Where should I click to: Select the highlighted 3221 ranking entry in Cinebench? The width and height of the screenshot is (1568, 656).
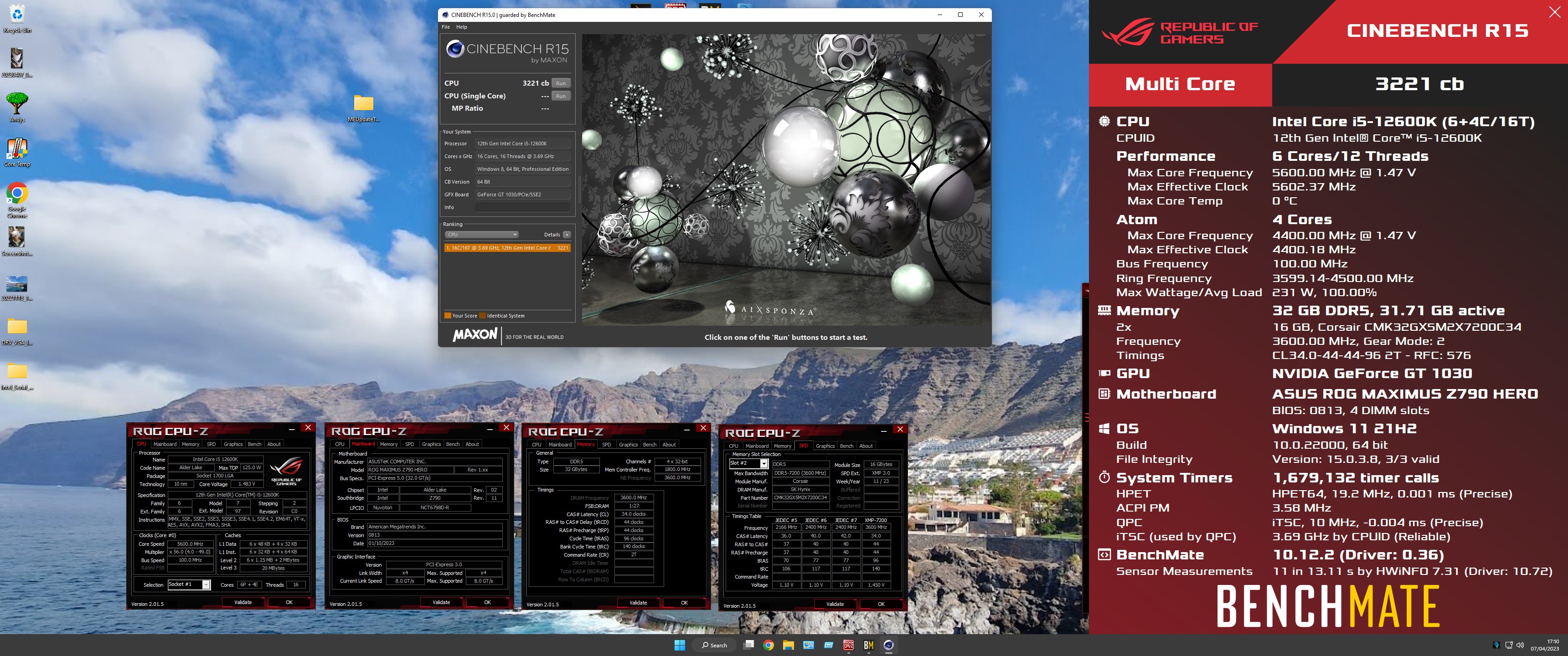click(x=507, y=248)
